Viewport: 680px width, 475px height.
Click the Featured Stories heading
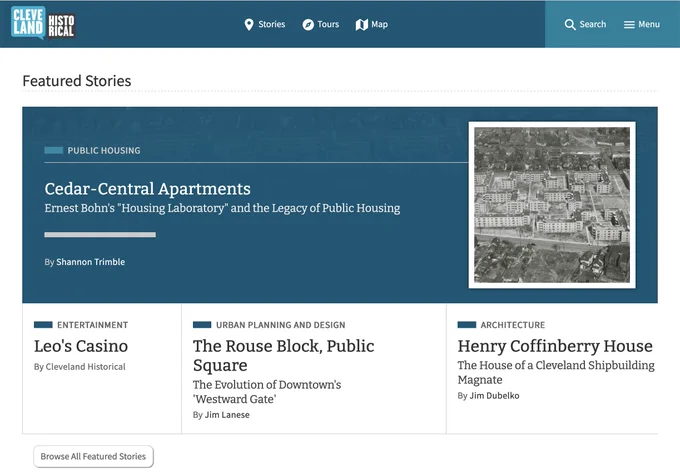77,81
